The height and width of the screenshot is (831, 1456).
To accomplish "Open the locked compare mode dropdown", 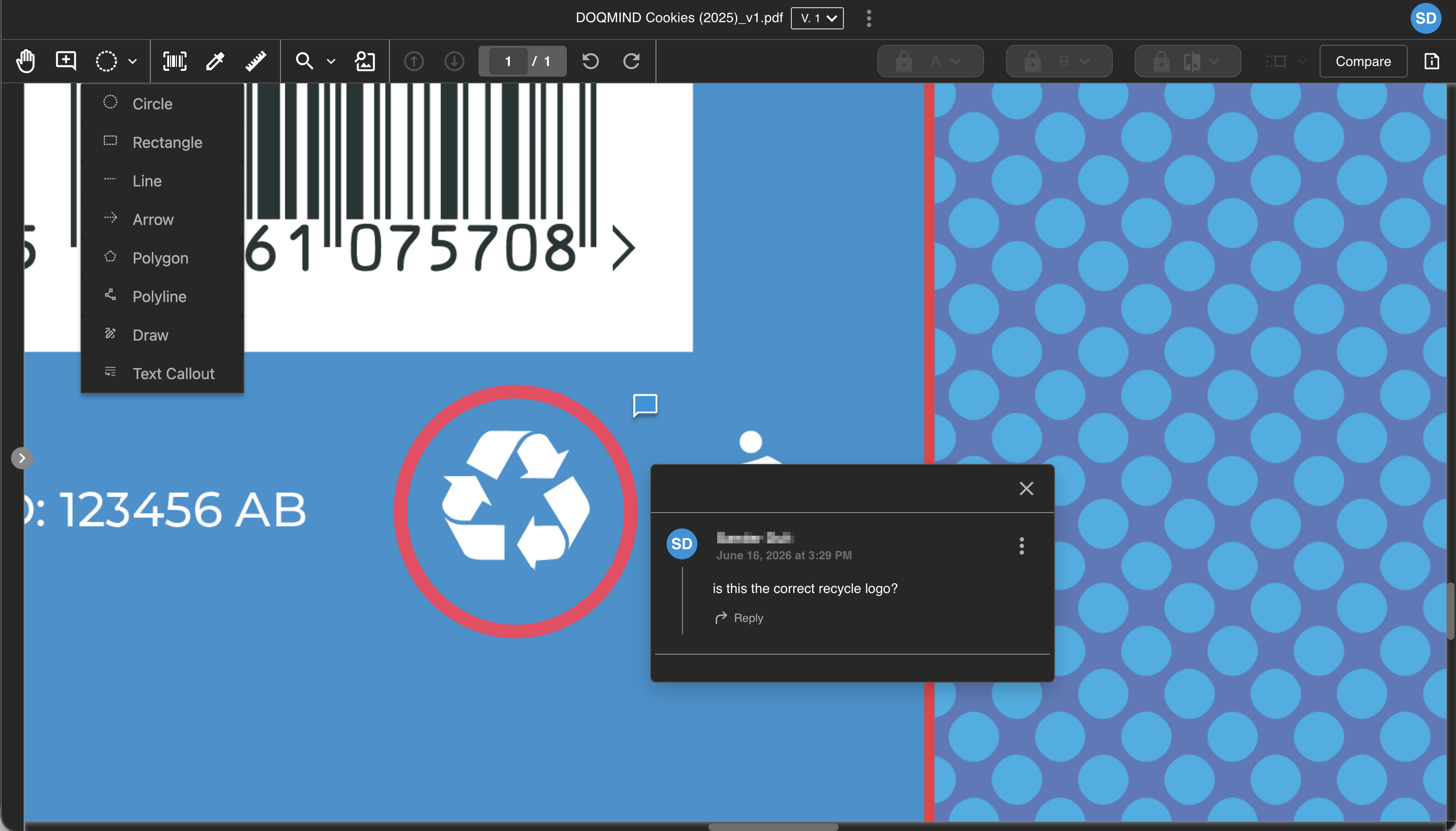I will point(1188,61).
